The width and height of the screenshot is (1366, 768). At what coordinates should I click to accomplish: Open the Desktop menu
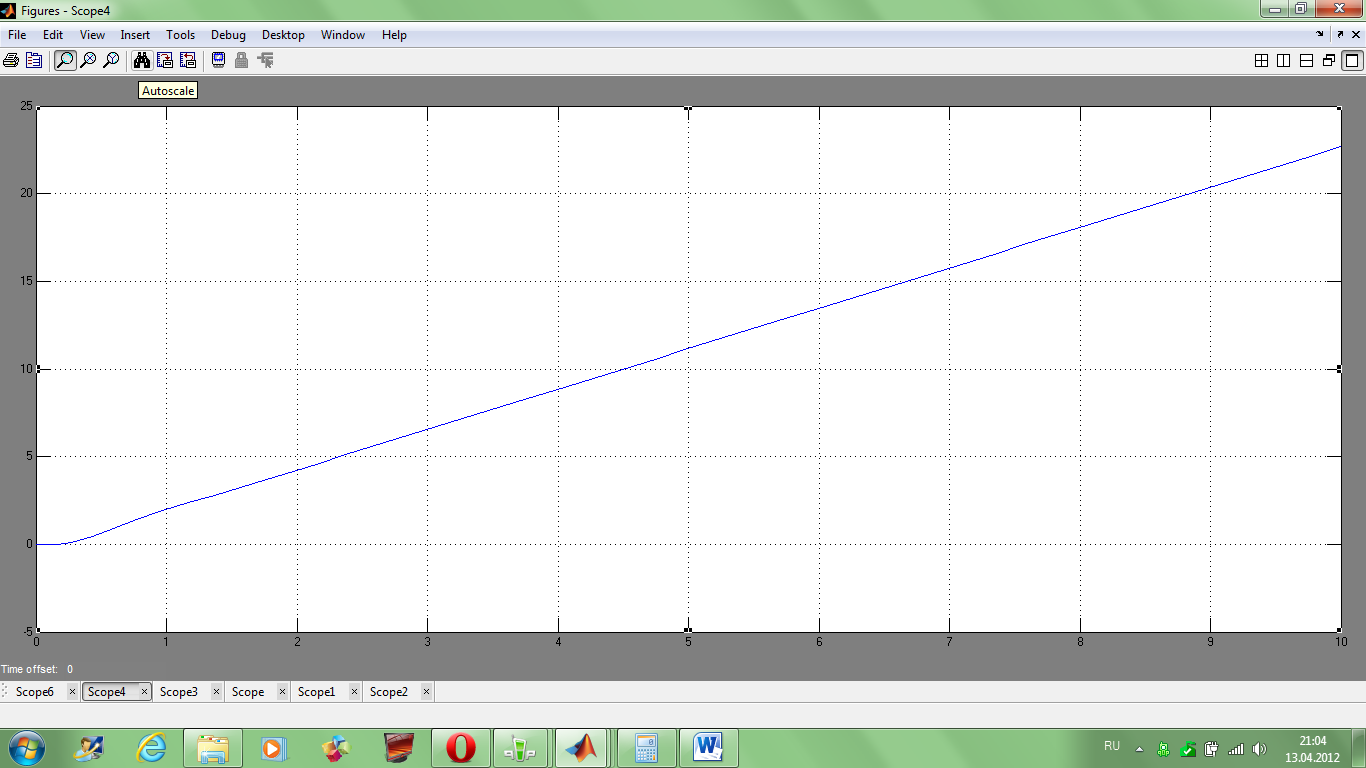[283, 35]
